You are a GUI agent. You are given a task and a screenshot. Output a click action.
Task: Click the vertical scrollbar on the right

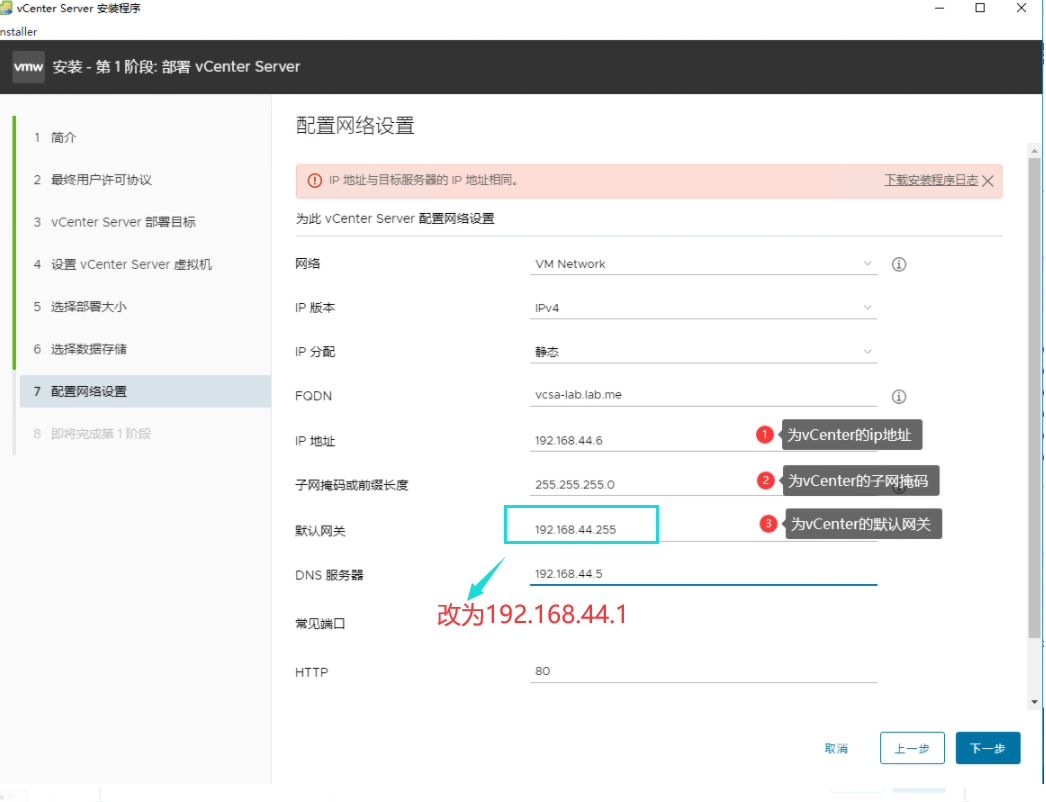(1034, 400)
